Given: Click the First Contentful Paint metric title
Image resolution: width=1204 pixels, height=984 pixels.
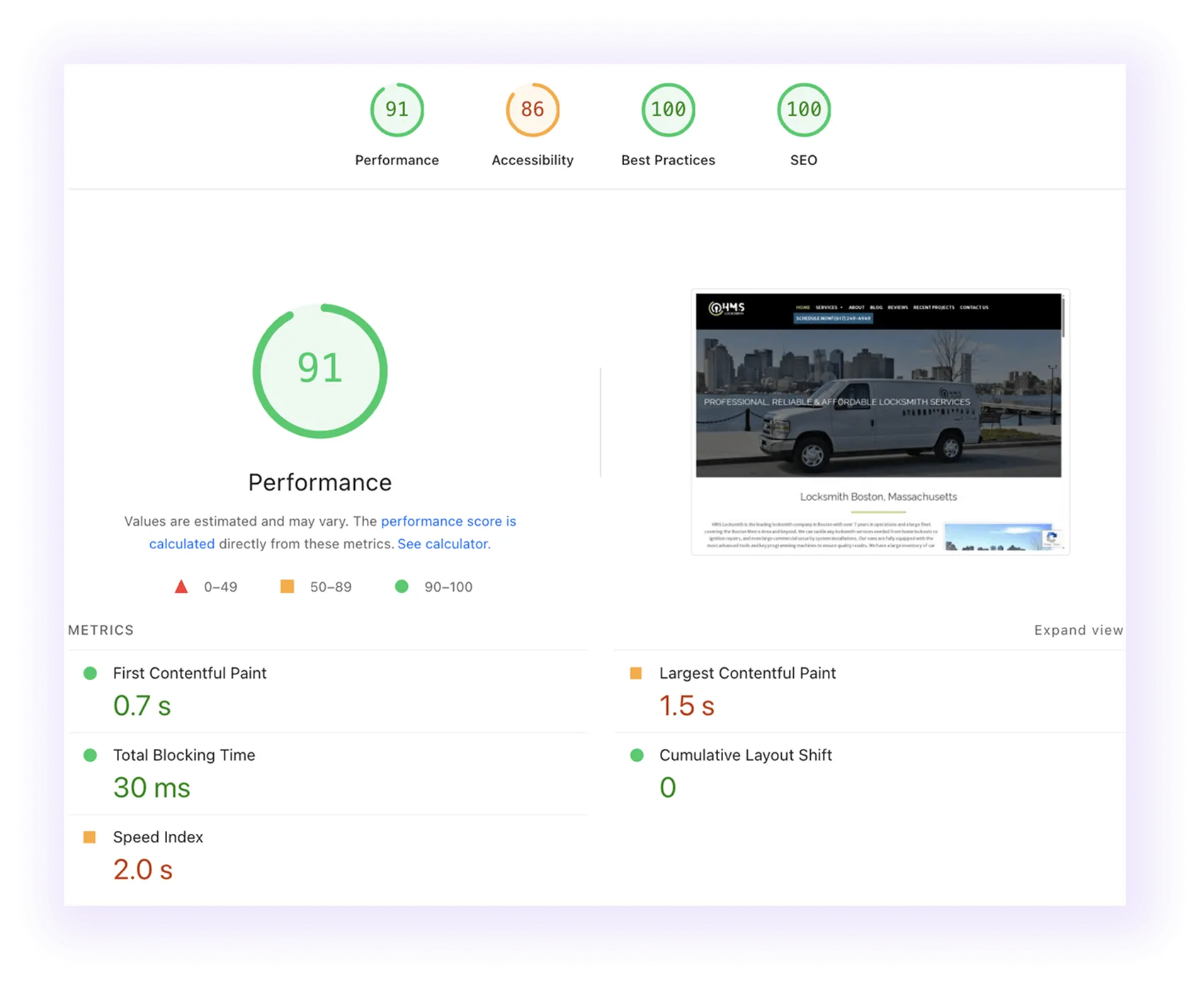Looking at the screenshot, I should [x=190, y=673].
